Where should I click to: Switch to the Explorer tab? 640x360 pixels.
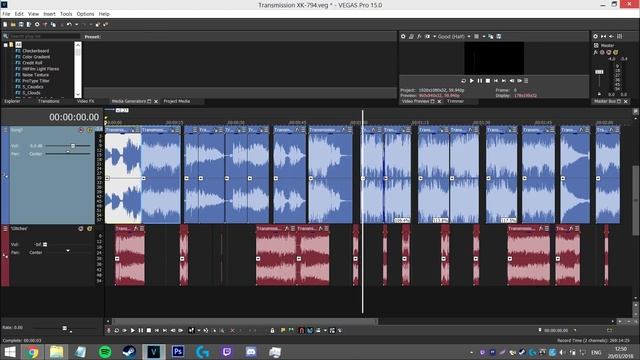click(12, 101)
